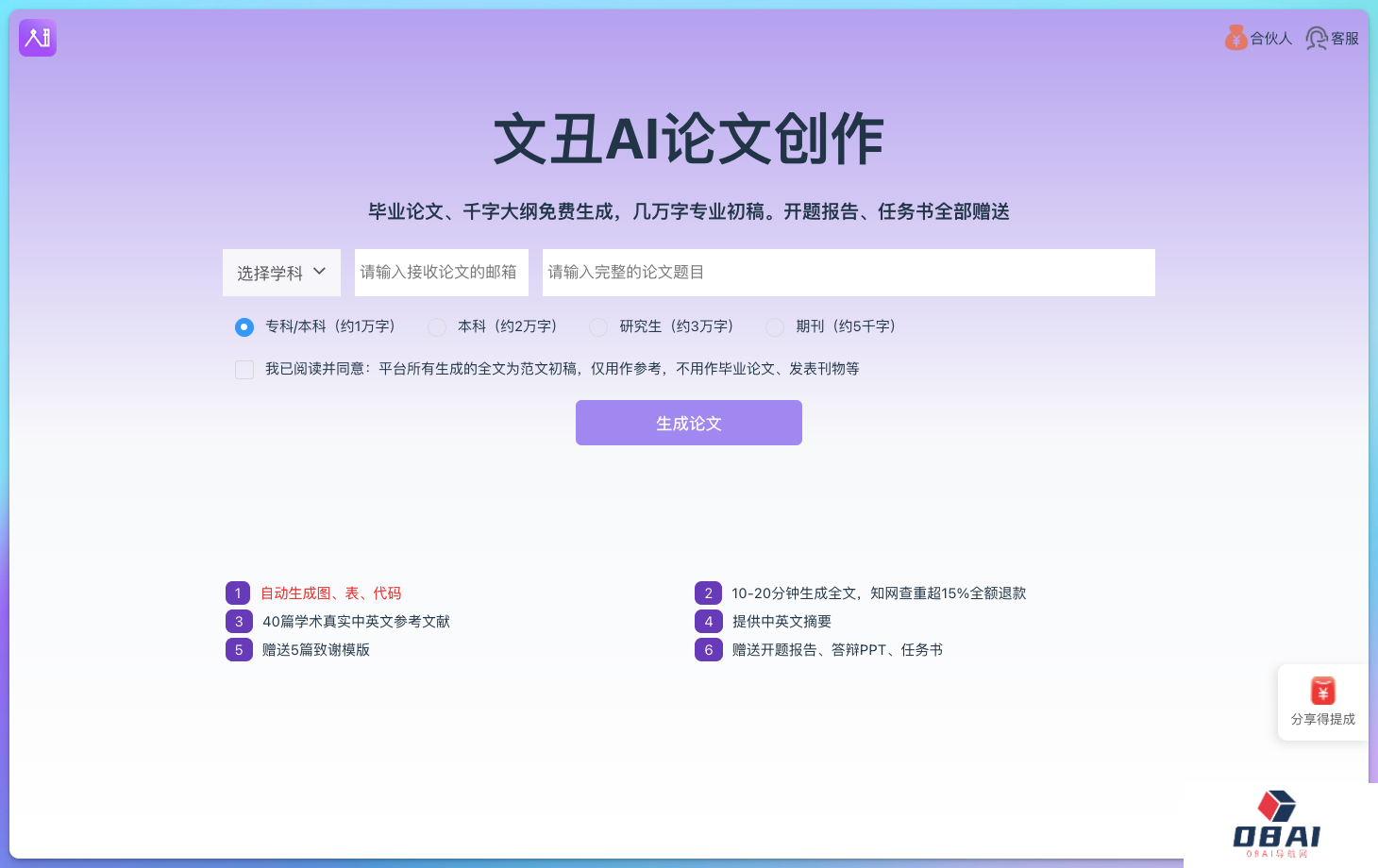This screenshot has width=1378, height=868.
Task: Click numbered badge 6 beside 赠送开题报告
Action: [x=708, y=649]
